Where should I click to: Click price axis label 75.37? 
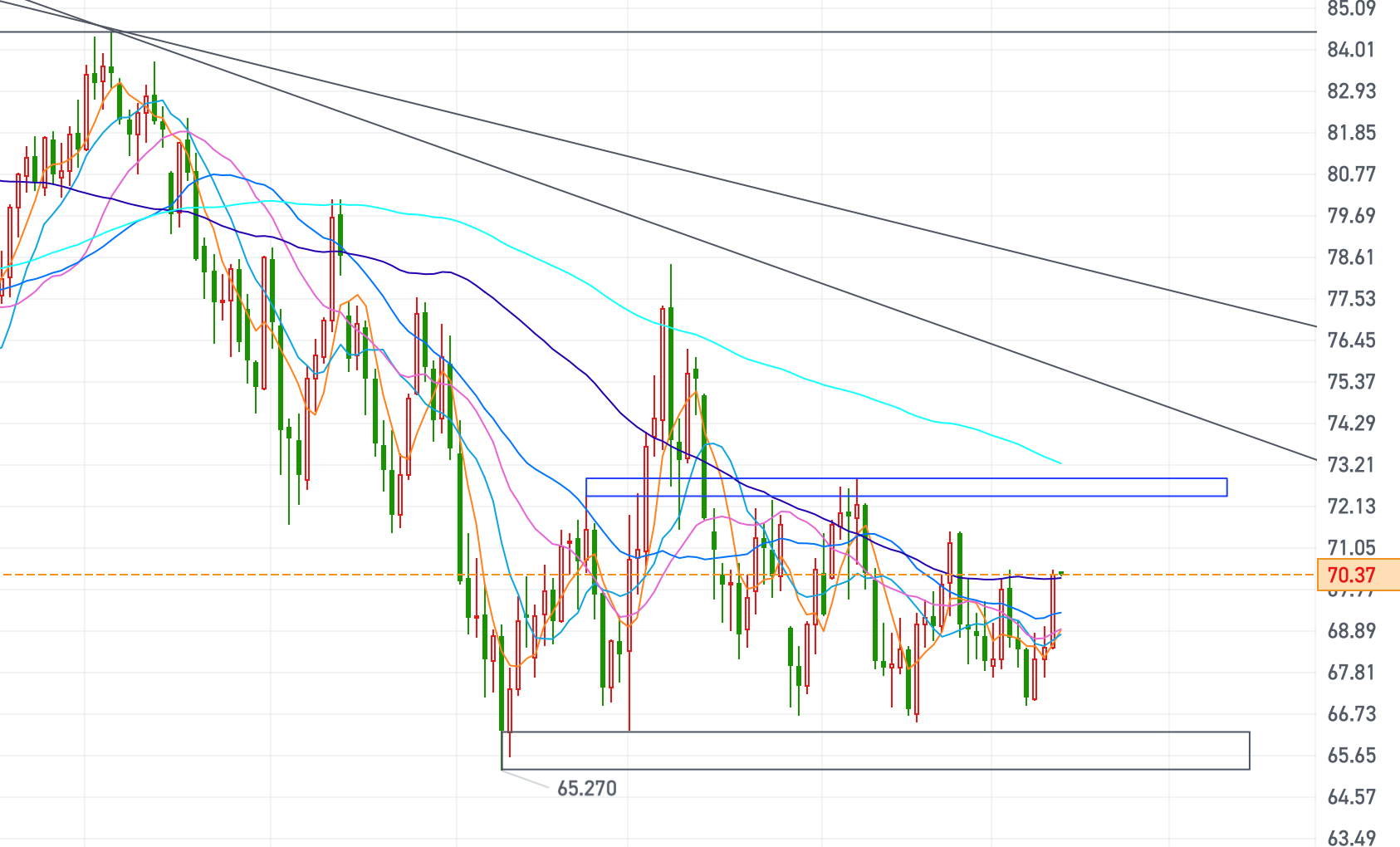tap(1351, 382)
